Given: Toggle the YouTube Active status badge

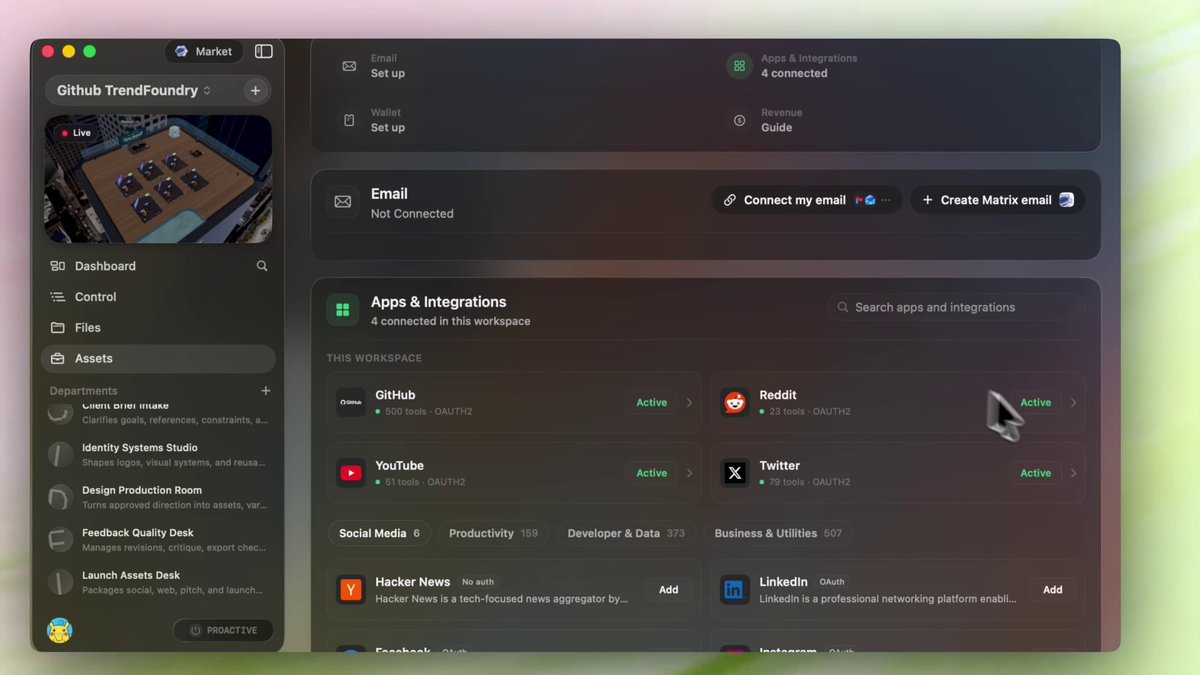Looking at the screenshot, I should [651, 473].
